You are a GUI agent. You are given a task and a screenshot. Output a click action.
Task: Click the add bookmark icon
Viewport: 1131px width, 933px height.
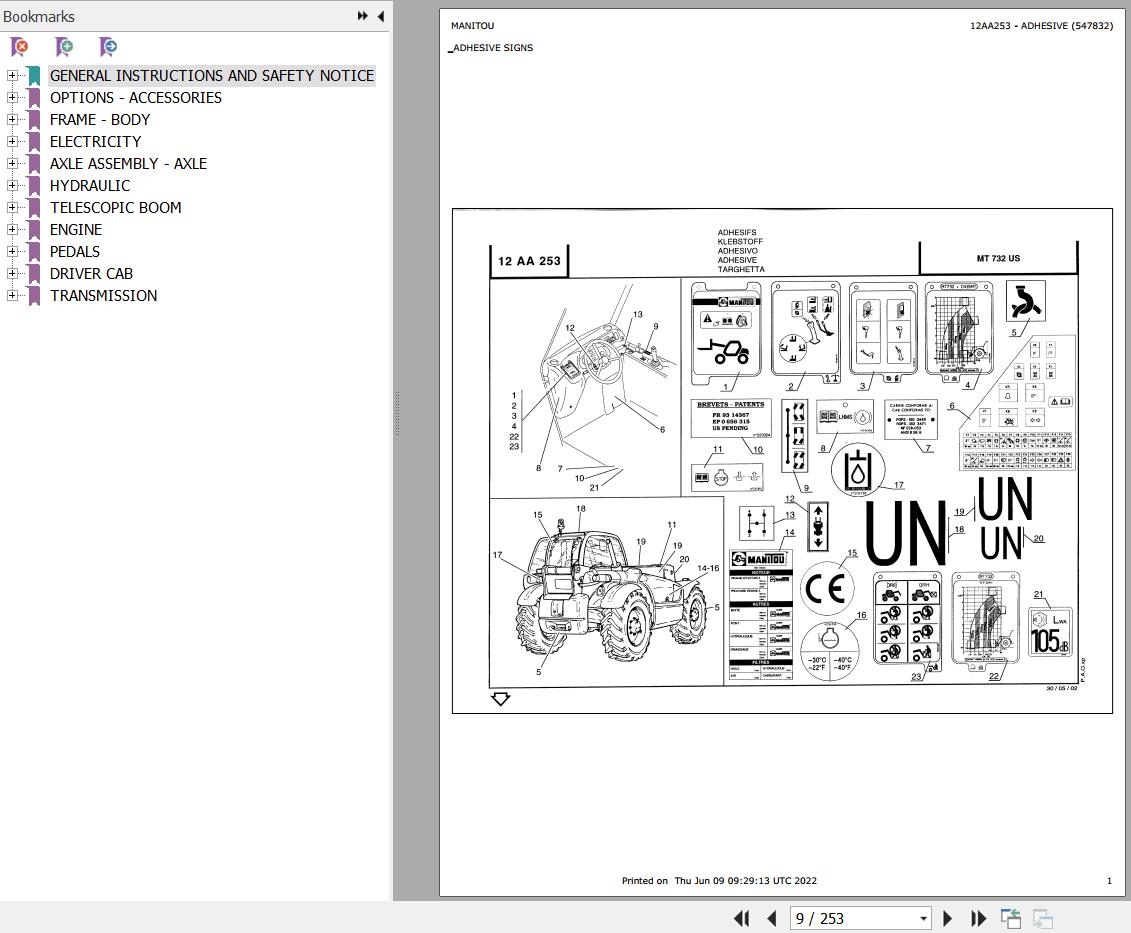point(64,48)
